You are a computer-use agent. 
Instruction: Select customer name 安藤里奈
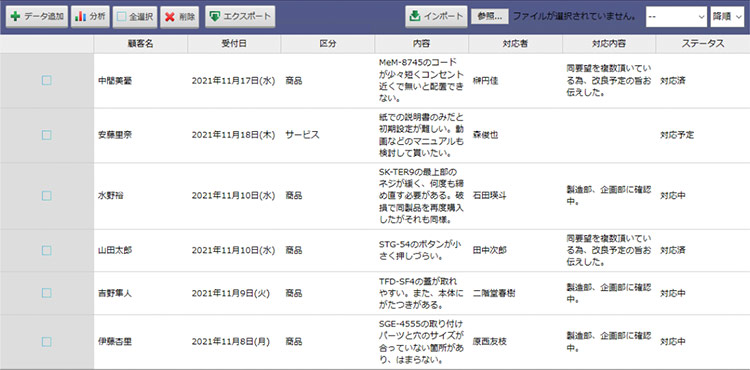click(115, 135)
